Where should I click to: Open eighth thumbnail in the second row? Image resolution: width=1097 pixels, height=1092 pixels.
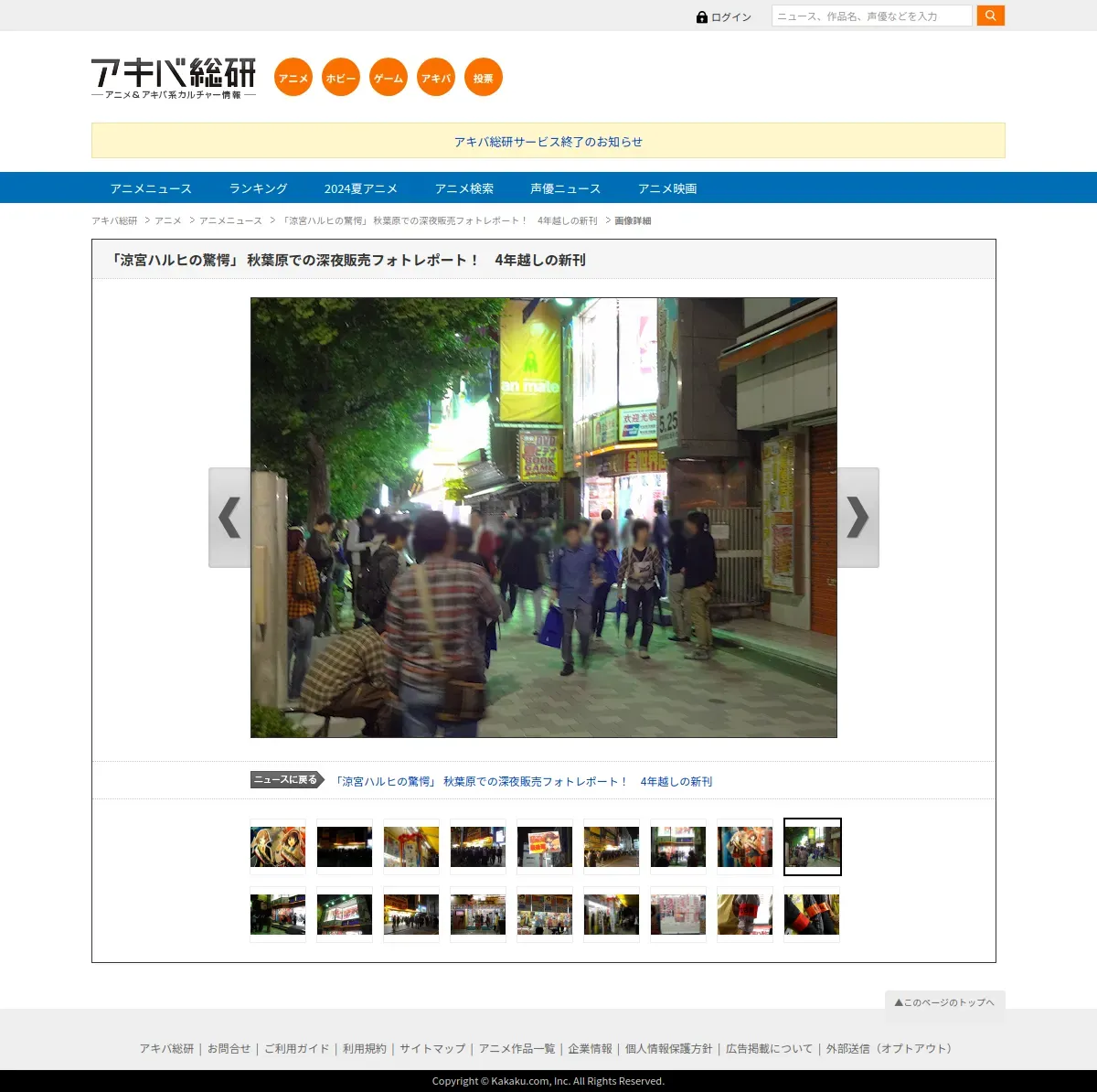tap(745, 914)
